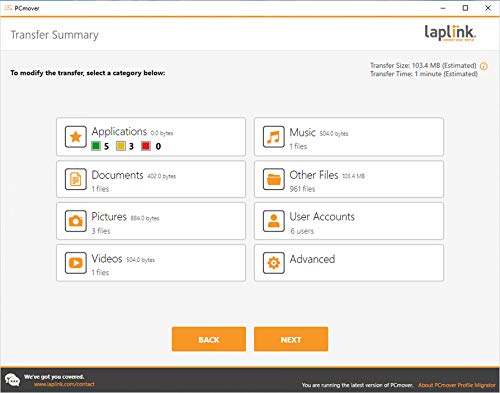The image size is (500, 393).
Task: Click the Other Files folder icon
Action: tap(274, 179)
